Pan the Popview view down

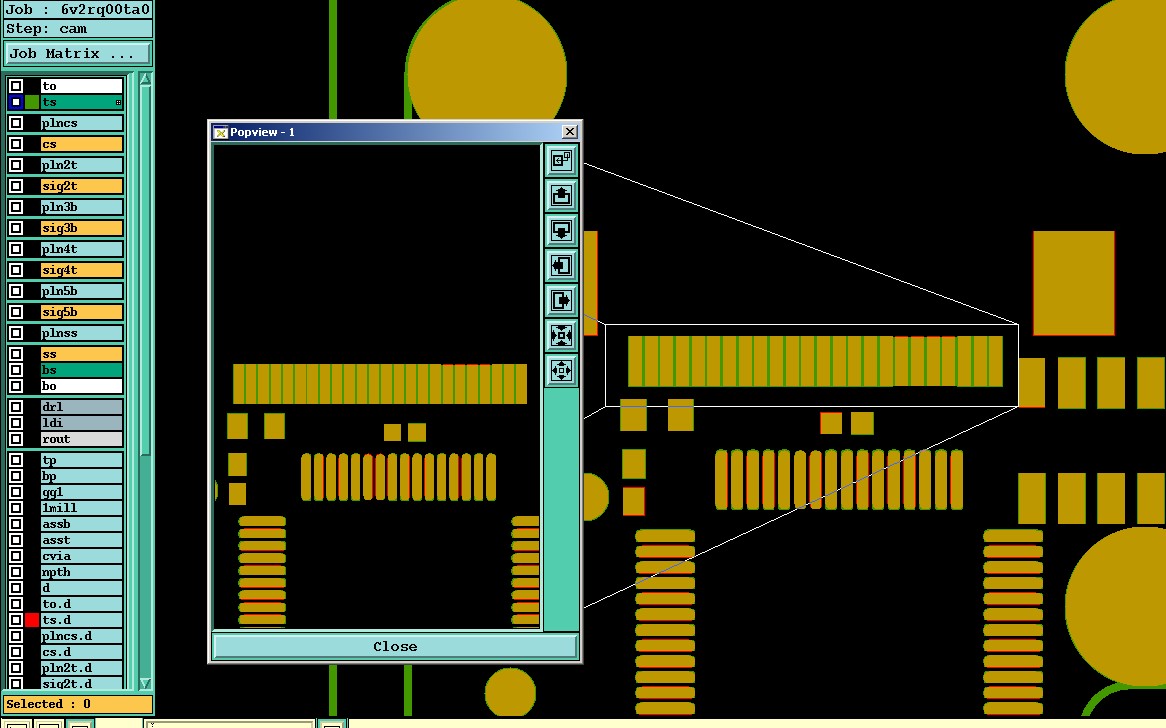561,230
